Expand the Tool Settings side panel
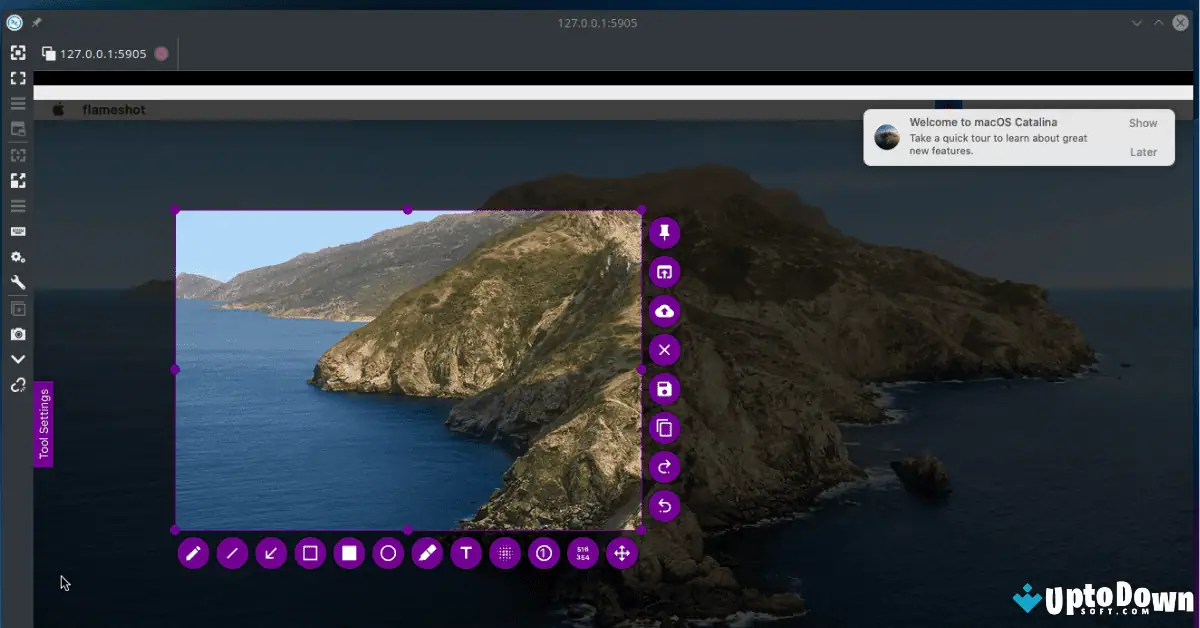Image resolution: width=1200 pixels, height=628 pixels. [44, 424]
